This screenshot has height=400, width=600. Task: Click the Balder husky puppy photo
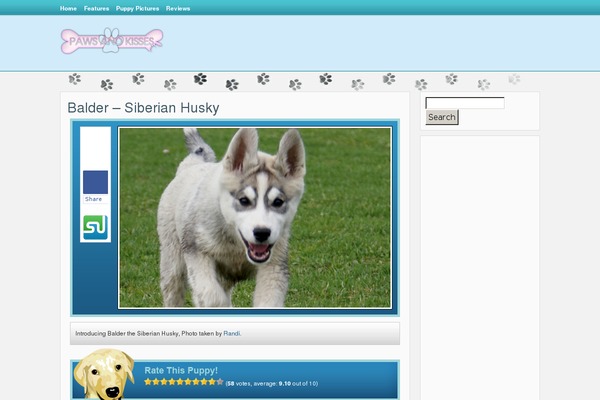[x=255, y=217]
